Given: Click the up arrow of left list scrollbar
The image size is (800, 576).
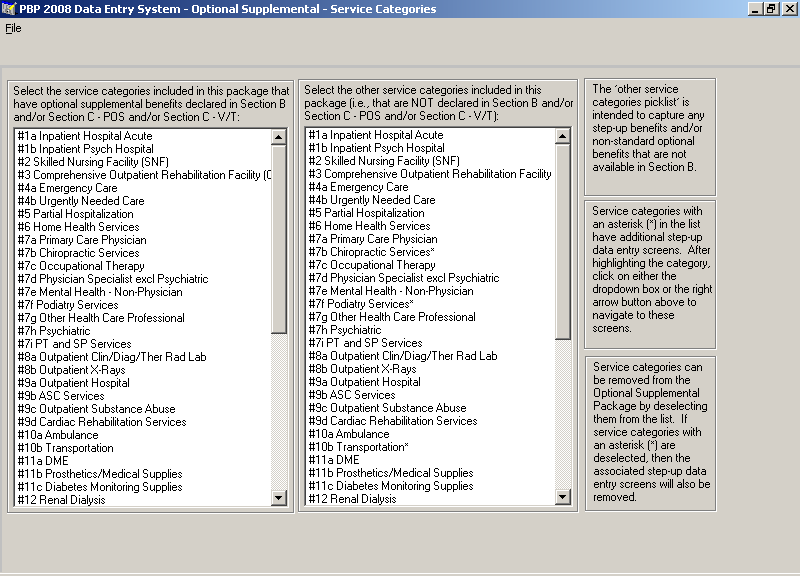Looking at the screenshot, I should click(x=279, y=137).
